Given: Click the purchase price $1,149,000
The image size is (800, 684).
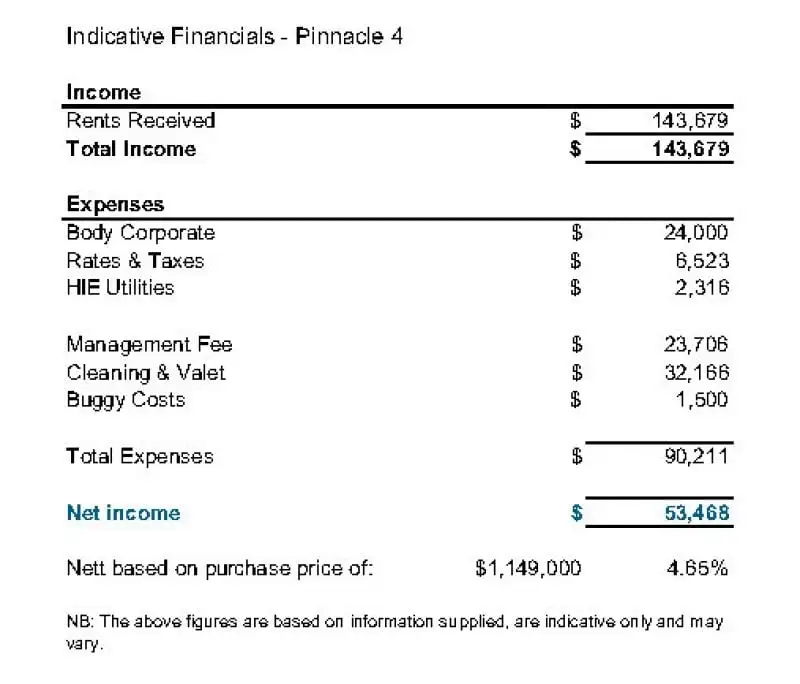Looking at the screenshot, I should pos(528,568).
